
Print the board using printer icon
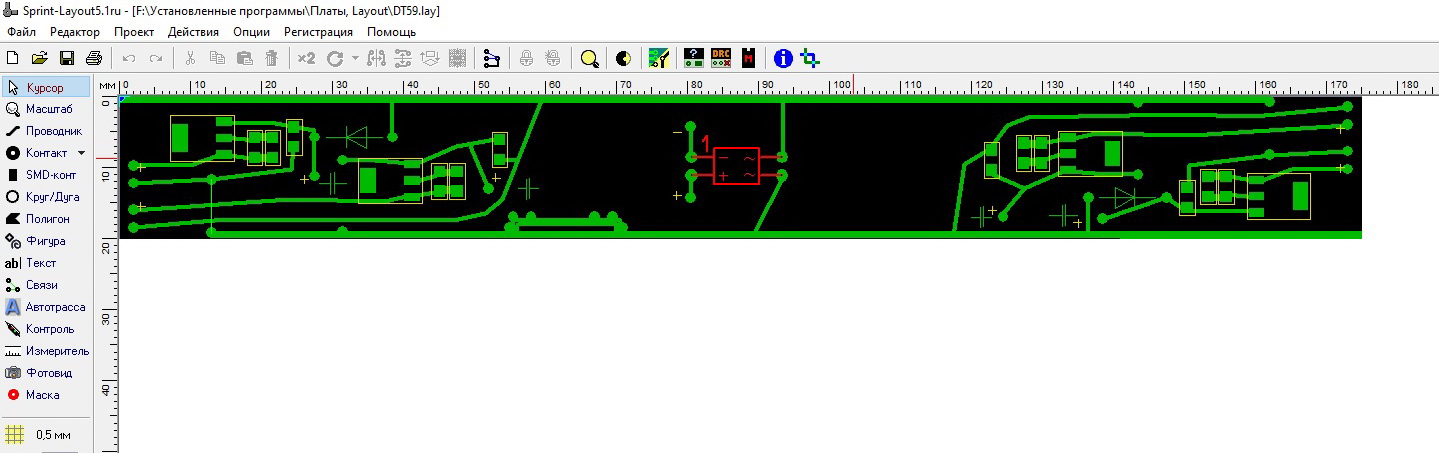93,58
